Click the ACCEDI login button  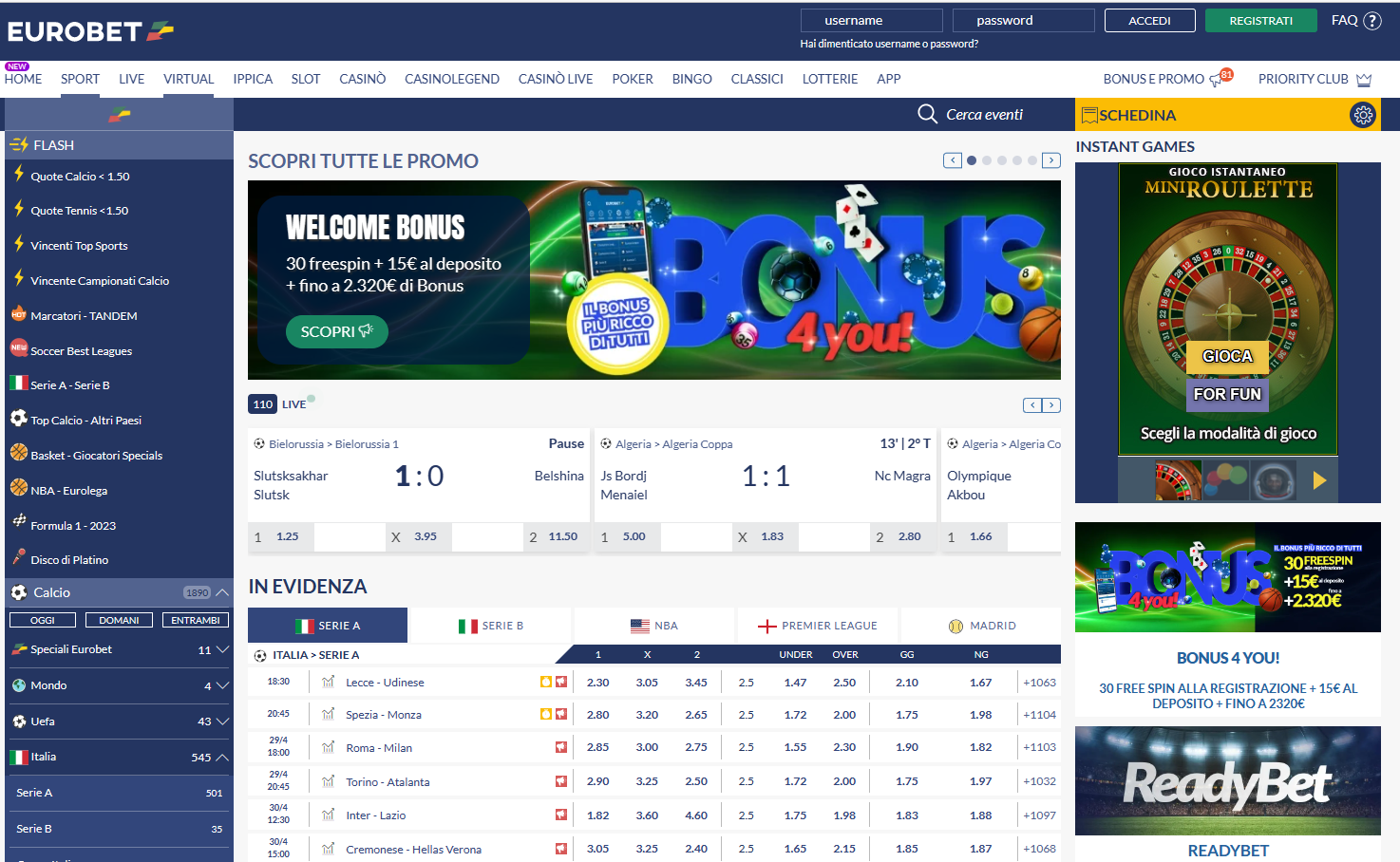(x=1149, y=21)
